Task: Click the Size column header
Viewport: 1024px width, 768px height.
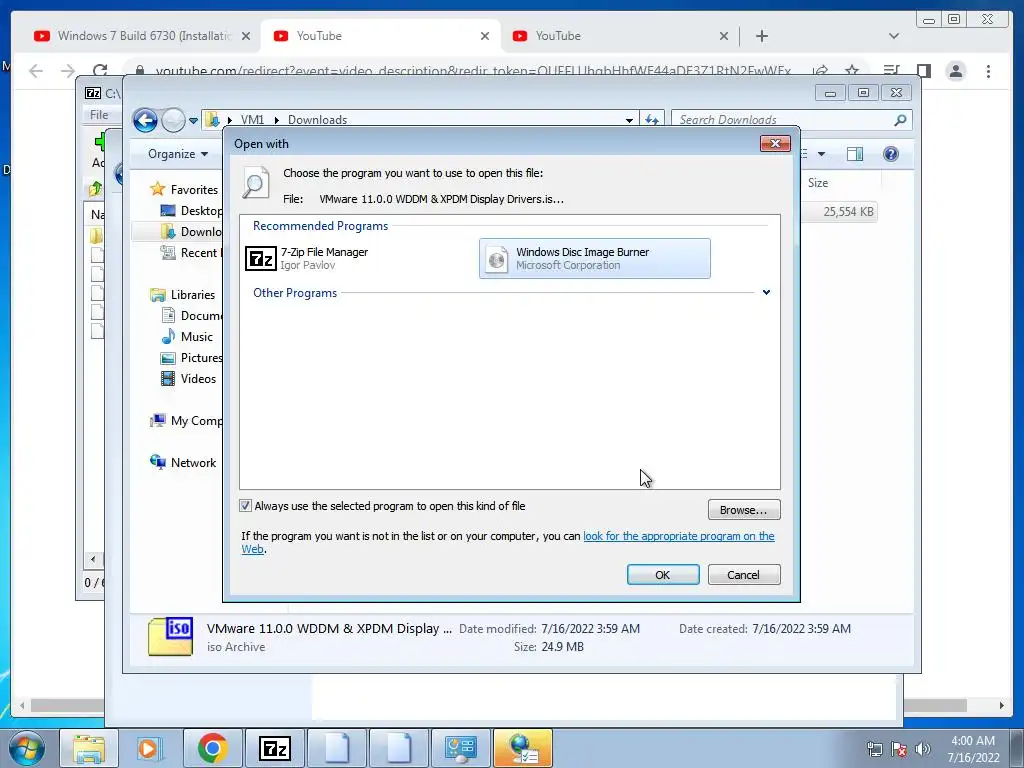Action: click(818, 183)
